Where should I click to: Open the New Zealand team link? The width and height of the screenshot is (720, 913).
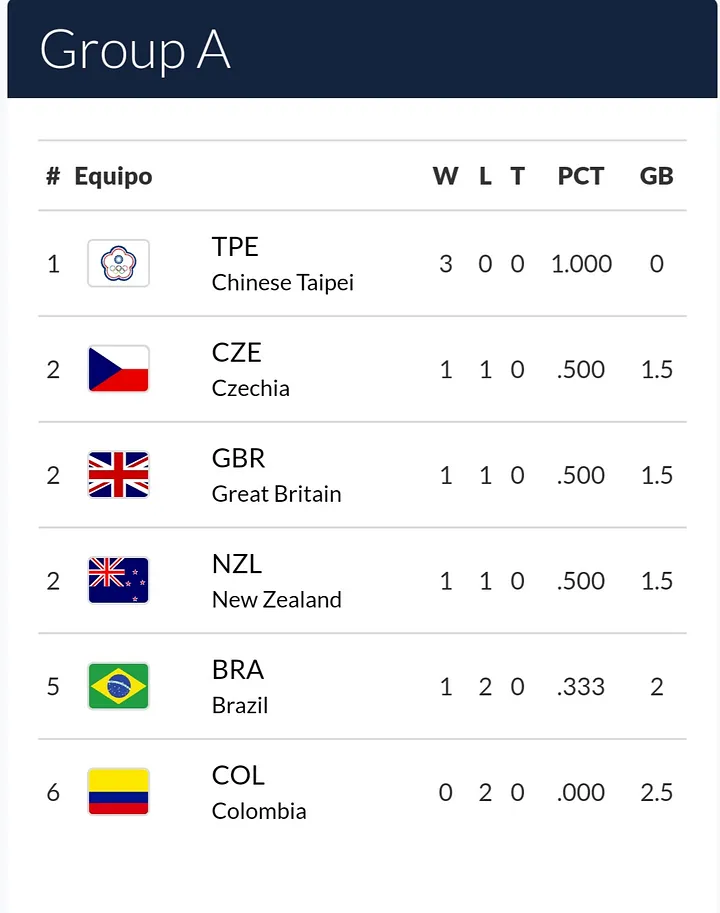[276, 600]
